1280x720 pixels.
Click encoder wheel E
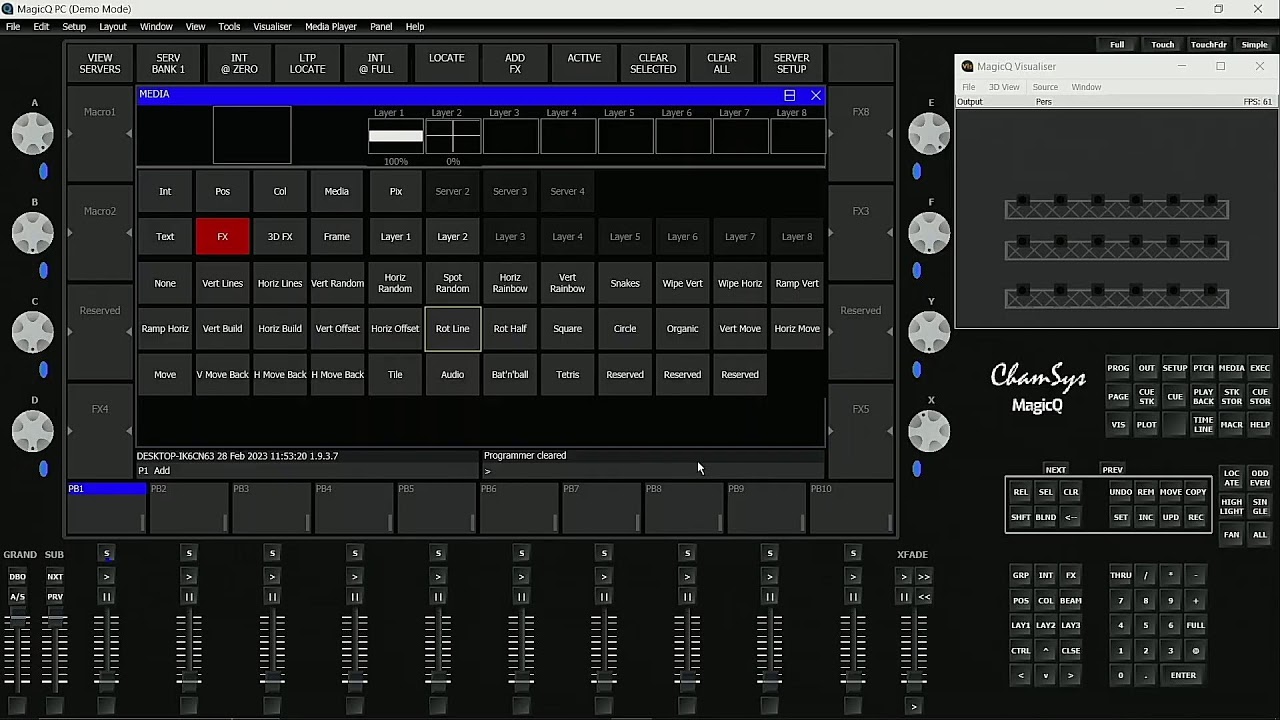click(929, 133)
